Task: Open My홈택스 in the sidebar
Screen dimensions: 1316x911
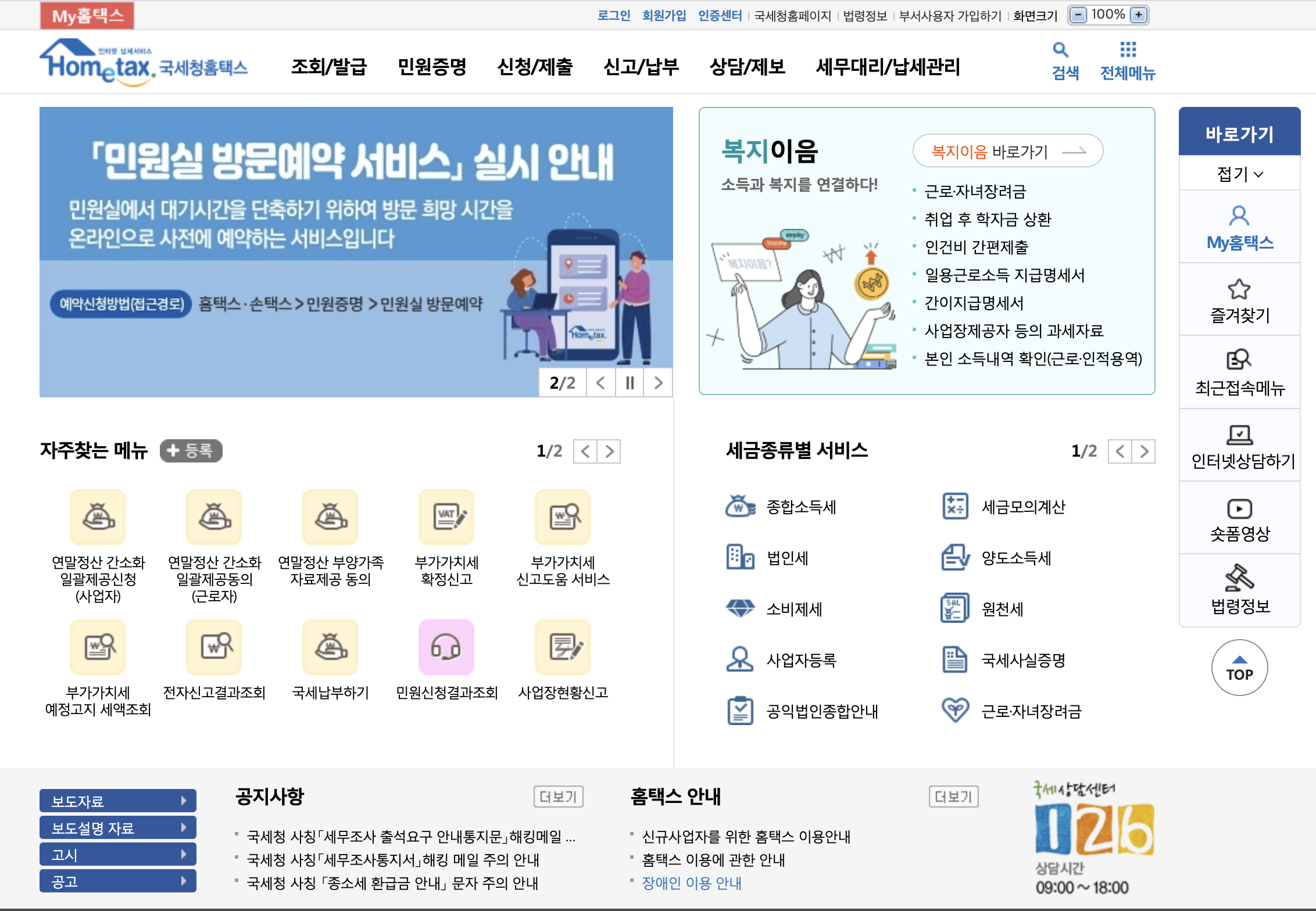Action: point(1239,228)
